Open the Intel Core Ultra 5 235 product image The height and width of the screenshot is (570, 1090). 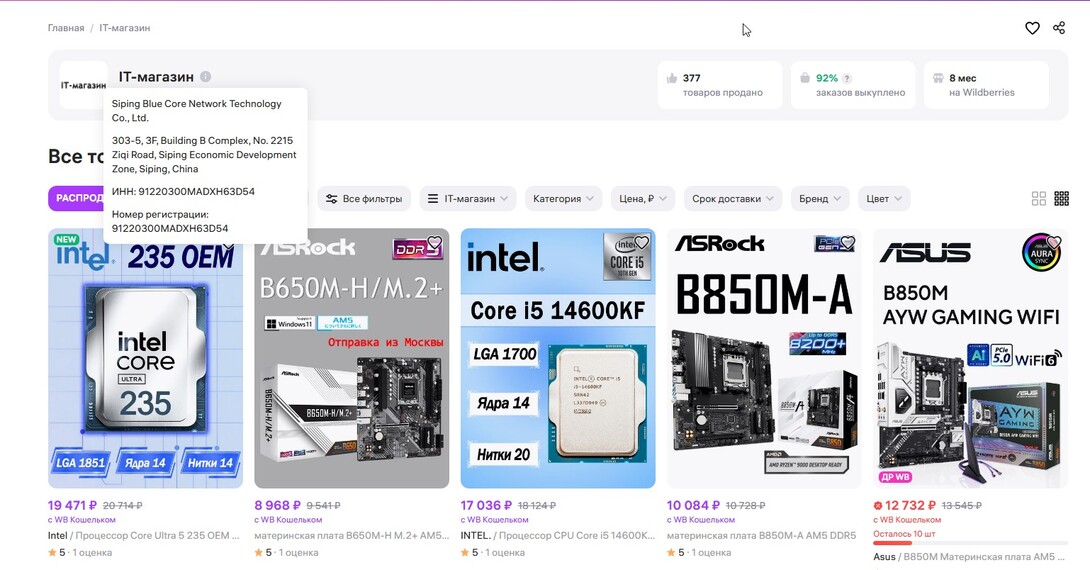click(x=145, y=380)
